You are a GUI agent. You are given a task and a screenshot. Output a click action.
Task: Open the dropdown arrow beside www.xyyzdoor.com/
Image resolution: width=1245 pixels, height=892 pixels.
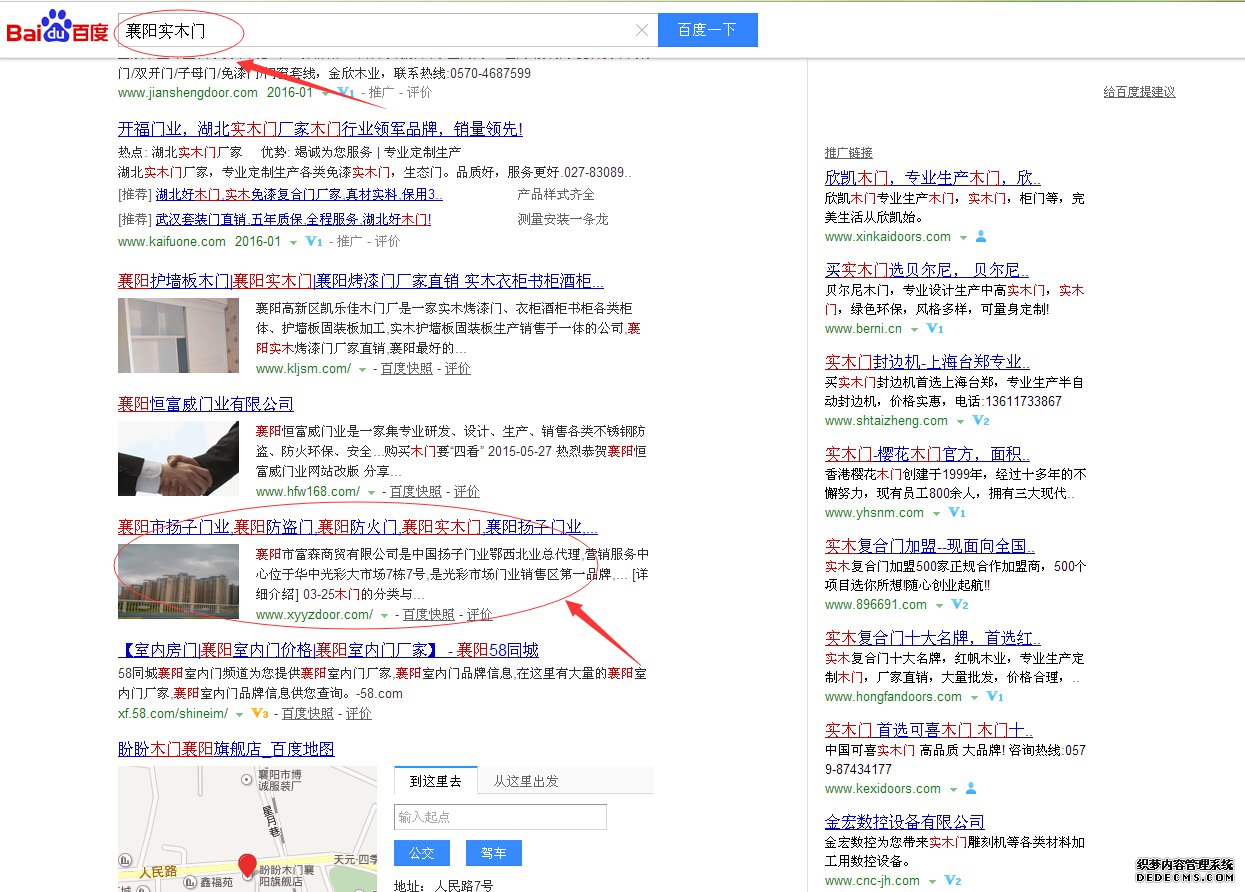(x=385, y=616)
